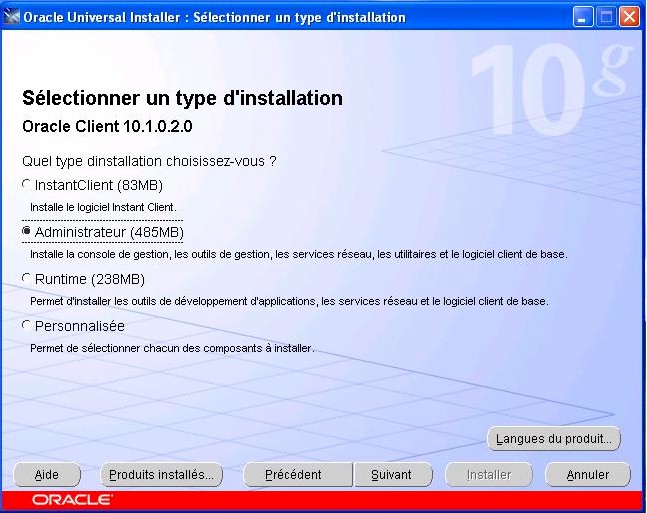647x513 pixels.
Task: Click the 'Sélectionner un type d'installation' heading
Action: 182,98
